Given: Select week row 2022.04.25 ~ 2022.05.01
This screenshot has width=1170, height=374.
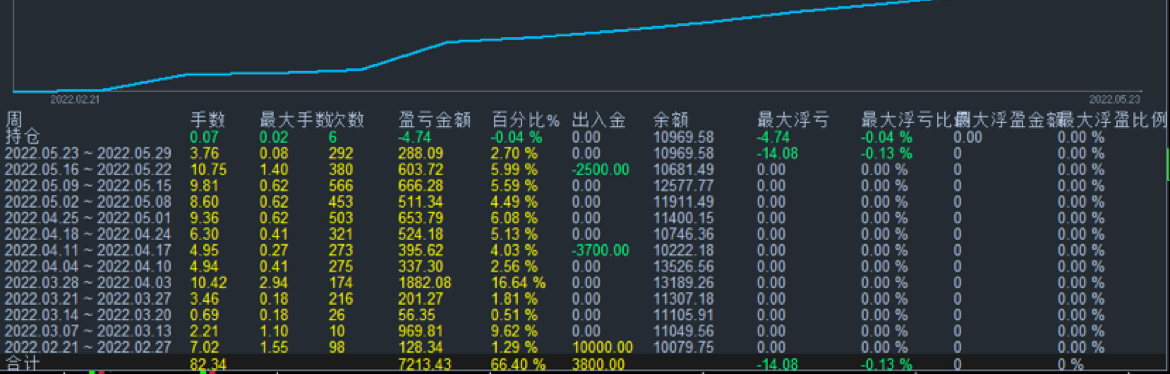Looking at the screenshot, I should [x=88, y=218].
